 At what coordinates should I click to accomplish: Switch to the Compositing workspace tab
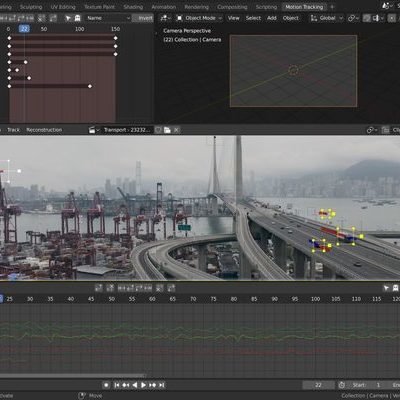point(232,7)
